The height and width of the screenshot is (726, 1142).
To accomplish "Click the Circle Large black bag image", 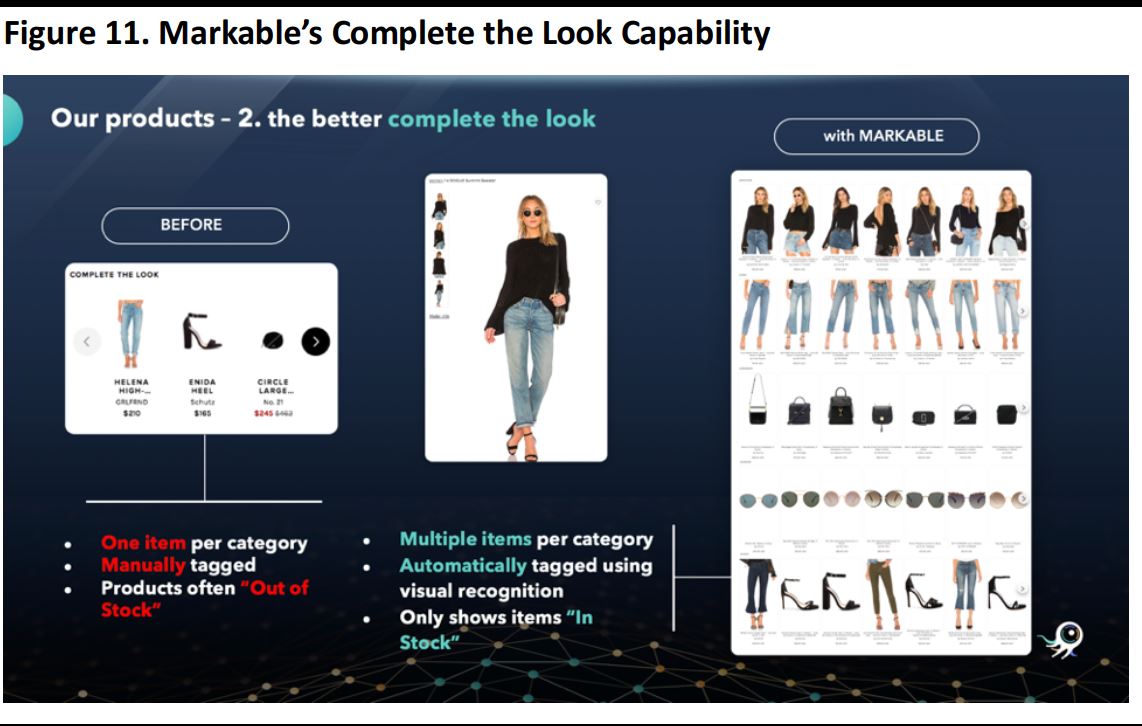I will coord(272,342).
